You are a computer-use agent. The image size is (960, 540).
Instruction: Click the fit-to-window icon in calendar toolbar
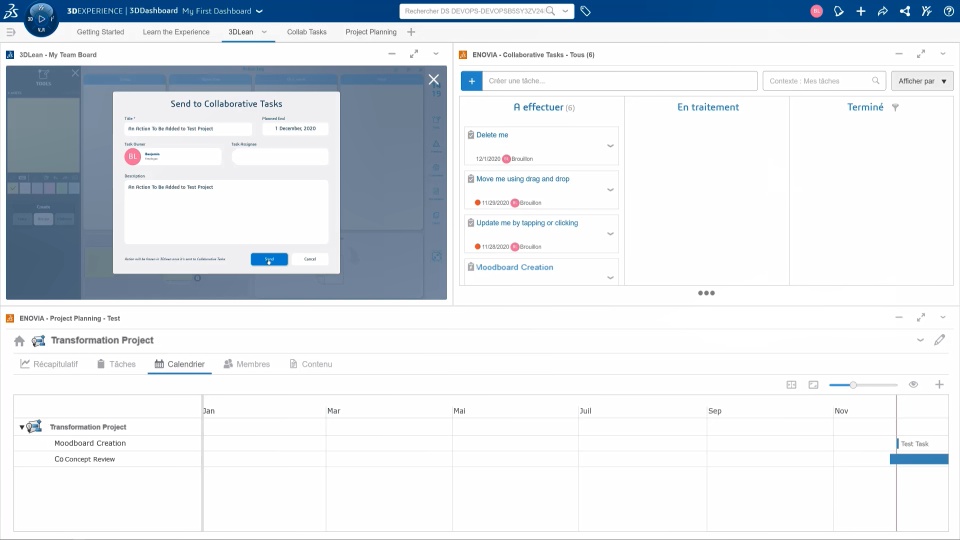[813, 384]
